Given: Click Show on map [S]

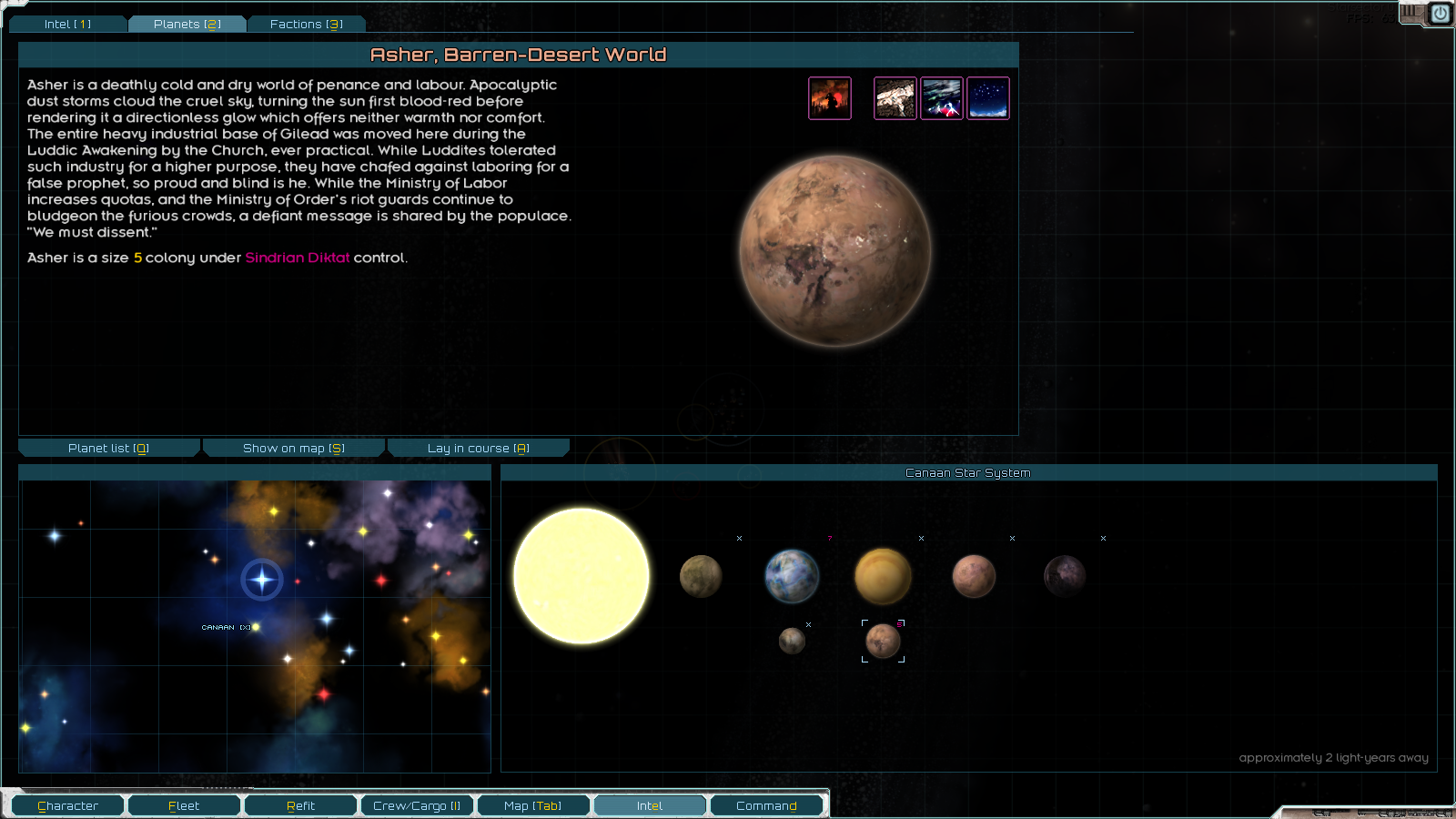Looking at the screenshot, I should tap(294, 448).
